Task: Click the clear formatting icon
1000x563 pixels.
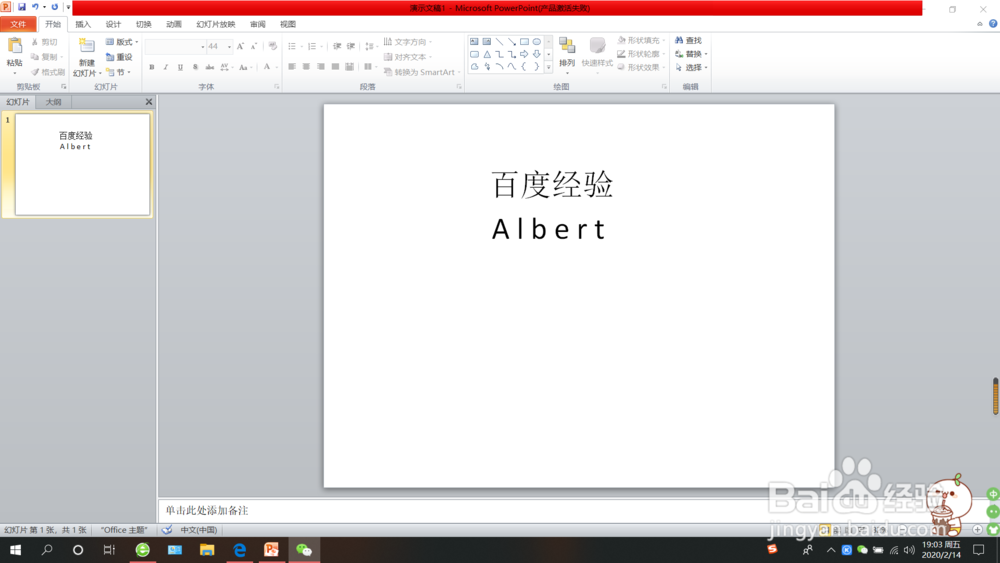Action: (273, 46)
